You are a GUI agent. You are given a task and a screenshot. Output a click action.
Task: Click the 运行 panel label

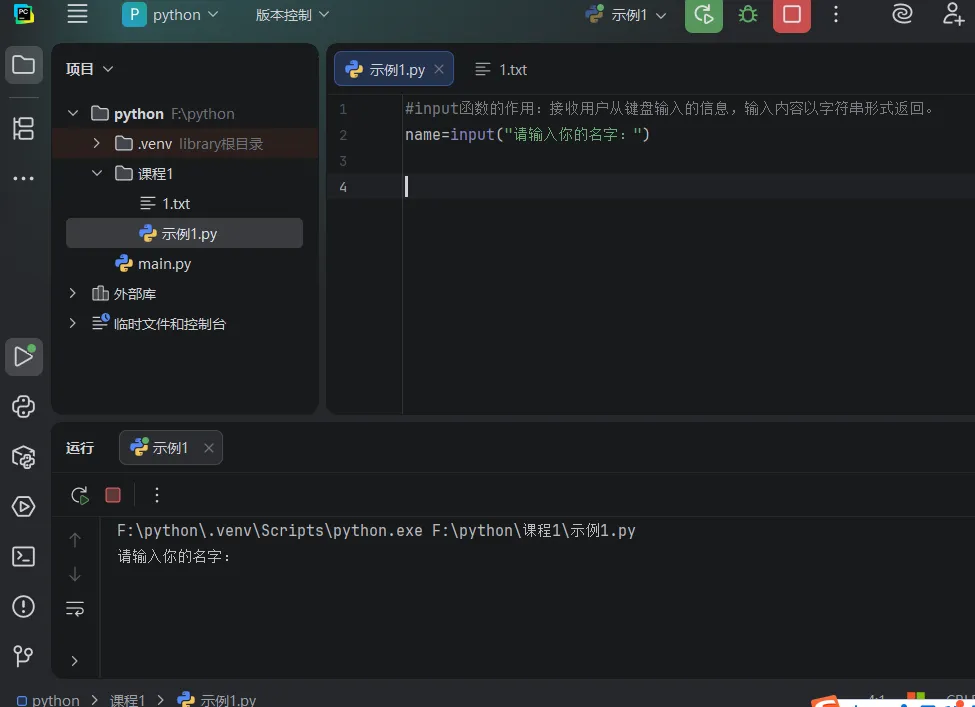80,448
